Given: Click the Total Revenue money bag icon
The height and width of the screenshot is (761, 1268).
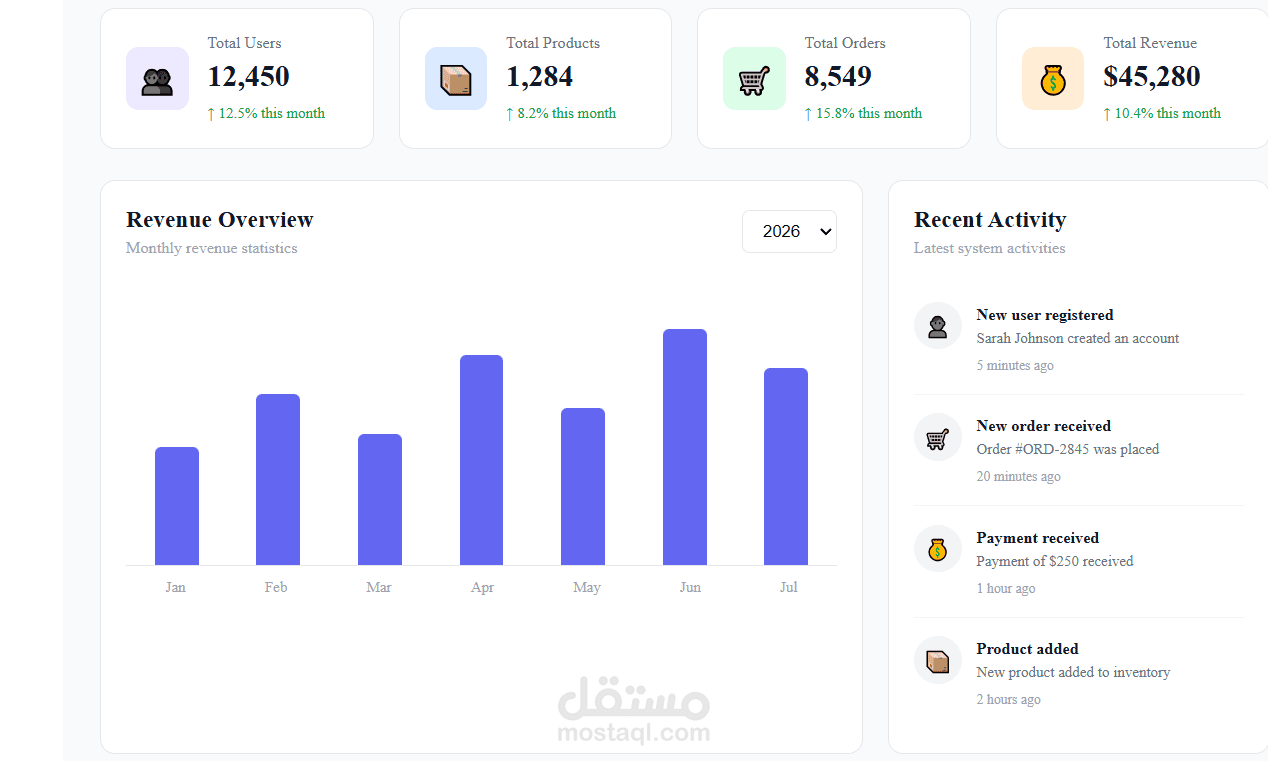Looking at the screenshot, I should (x=1053, y=79).
